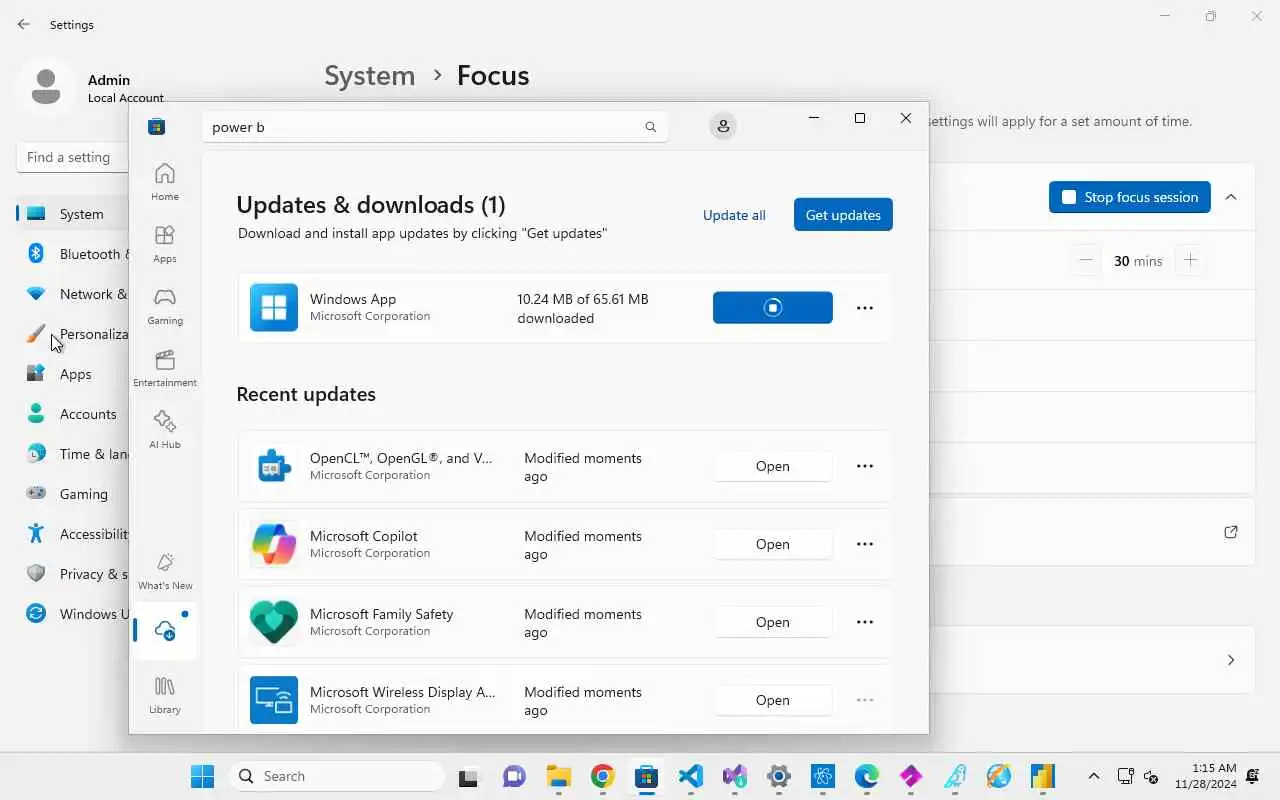Go to Gaming in the Store sidebar
The width and height of the screenshot is (1280, 800).
[x=165, y=306]
